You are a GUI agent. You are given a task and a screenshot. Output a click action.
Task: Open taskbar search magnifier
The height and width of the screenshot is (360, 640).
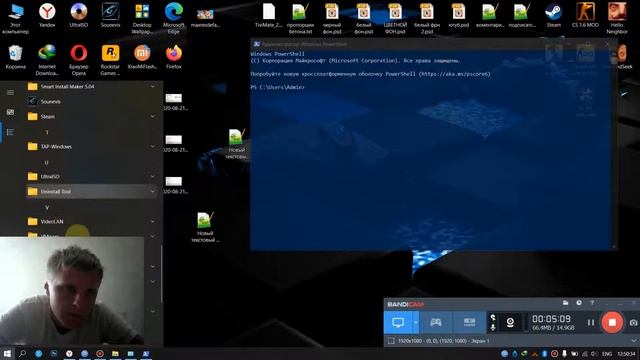tap(22, 353)
